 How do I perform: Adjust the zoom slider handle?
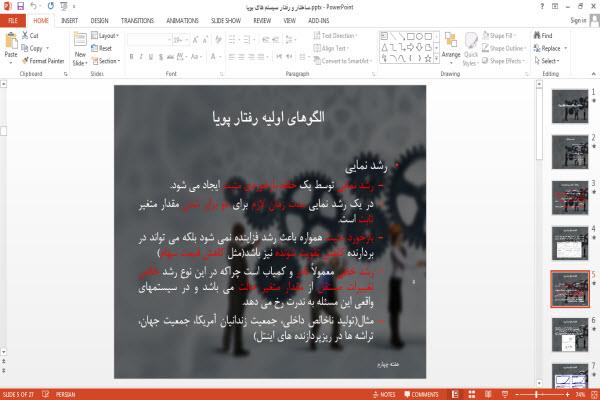click(536, 395)
